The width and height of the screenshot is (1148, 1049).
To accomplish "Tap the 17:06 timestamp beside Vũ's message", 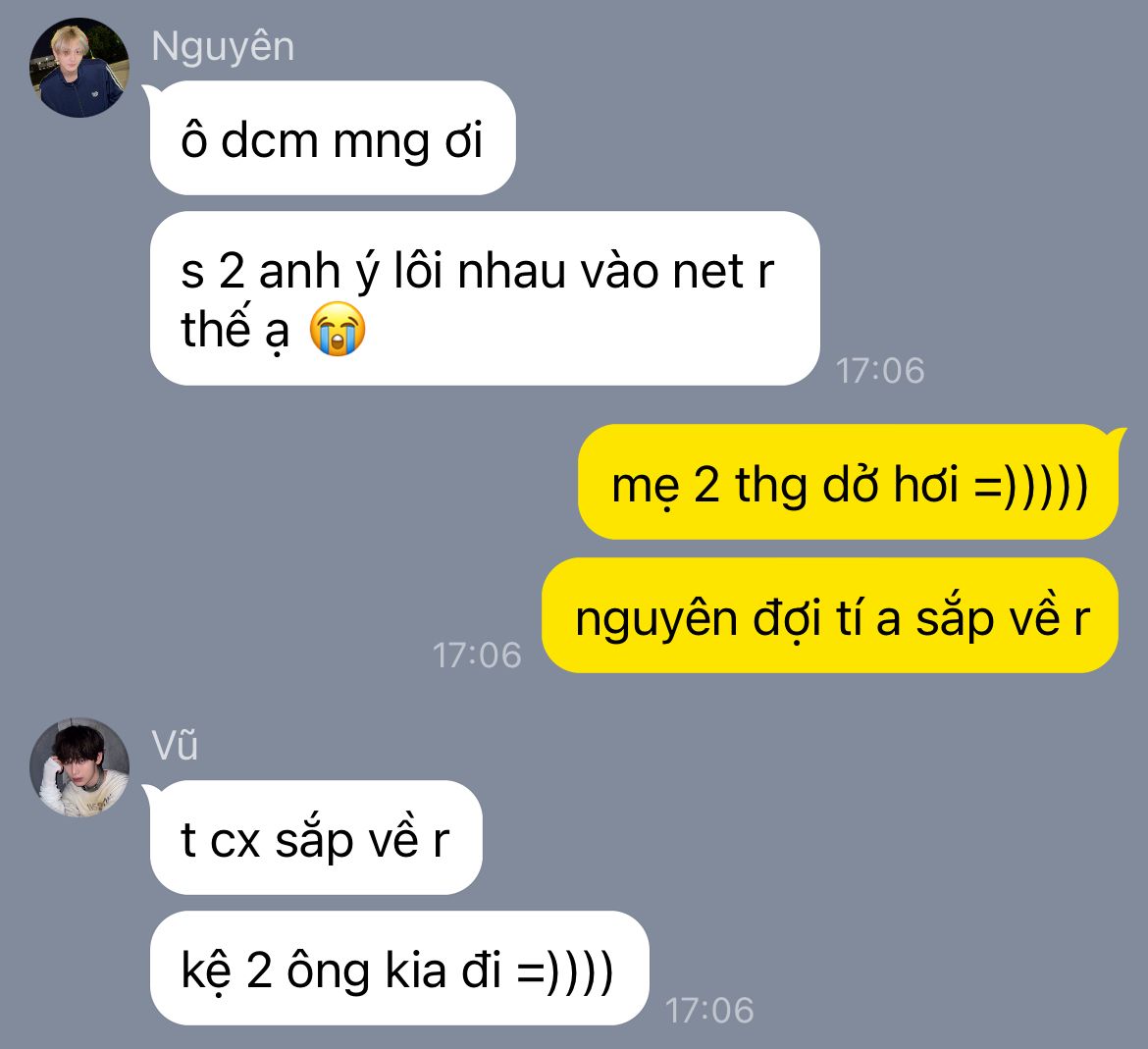I will (708, 1011).
